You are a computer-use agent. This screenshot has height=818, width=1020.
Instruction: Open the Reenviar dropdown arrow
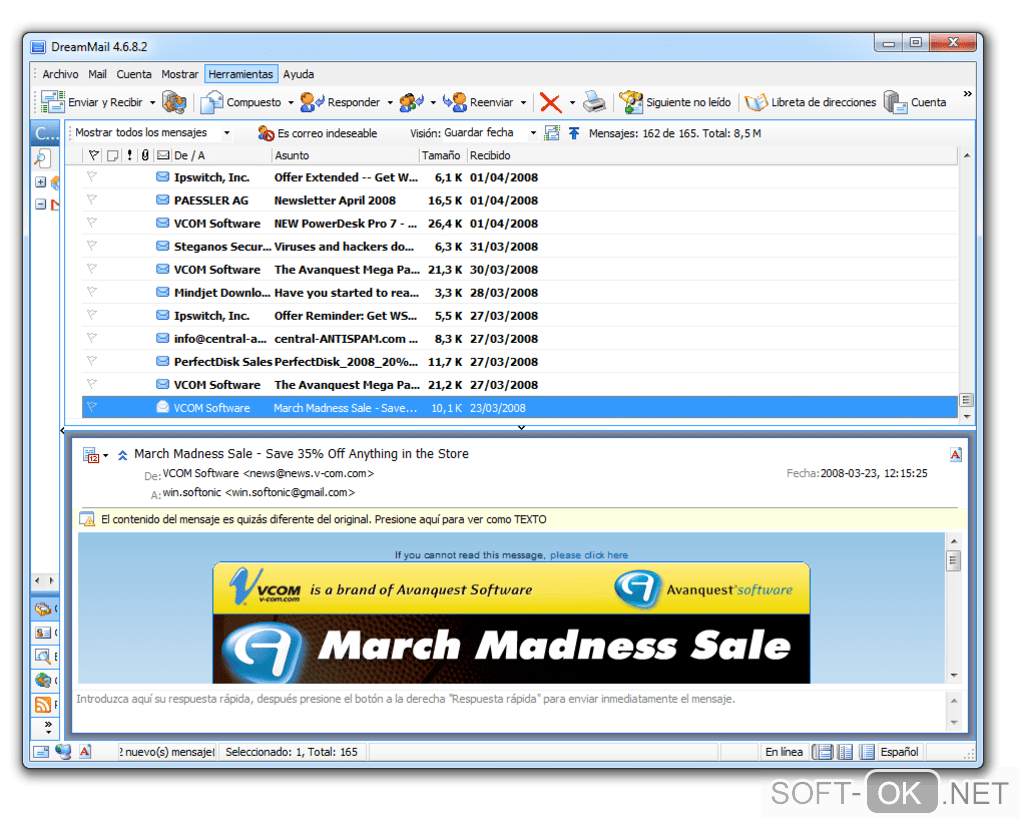[524, 103]
